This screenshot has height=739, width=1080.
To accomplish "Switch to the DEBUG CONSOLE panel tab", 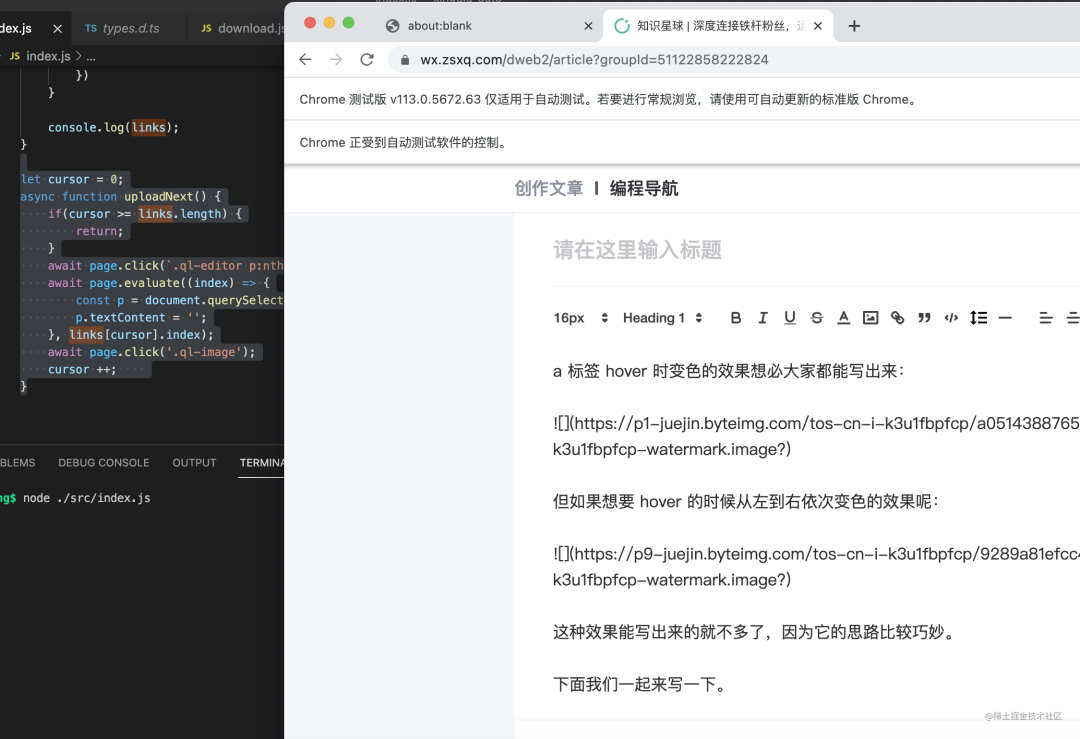I will point(103,463).
